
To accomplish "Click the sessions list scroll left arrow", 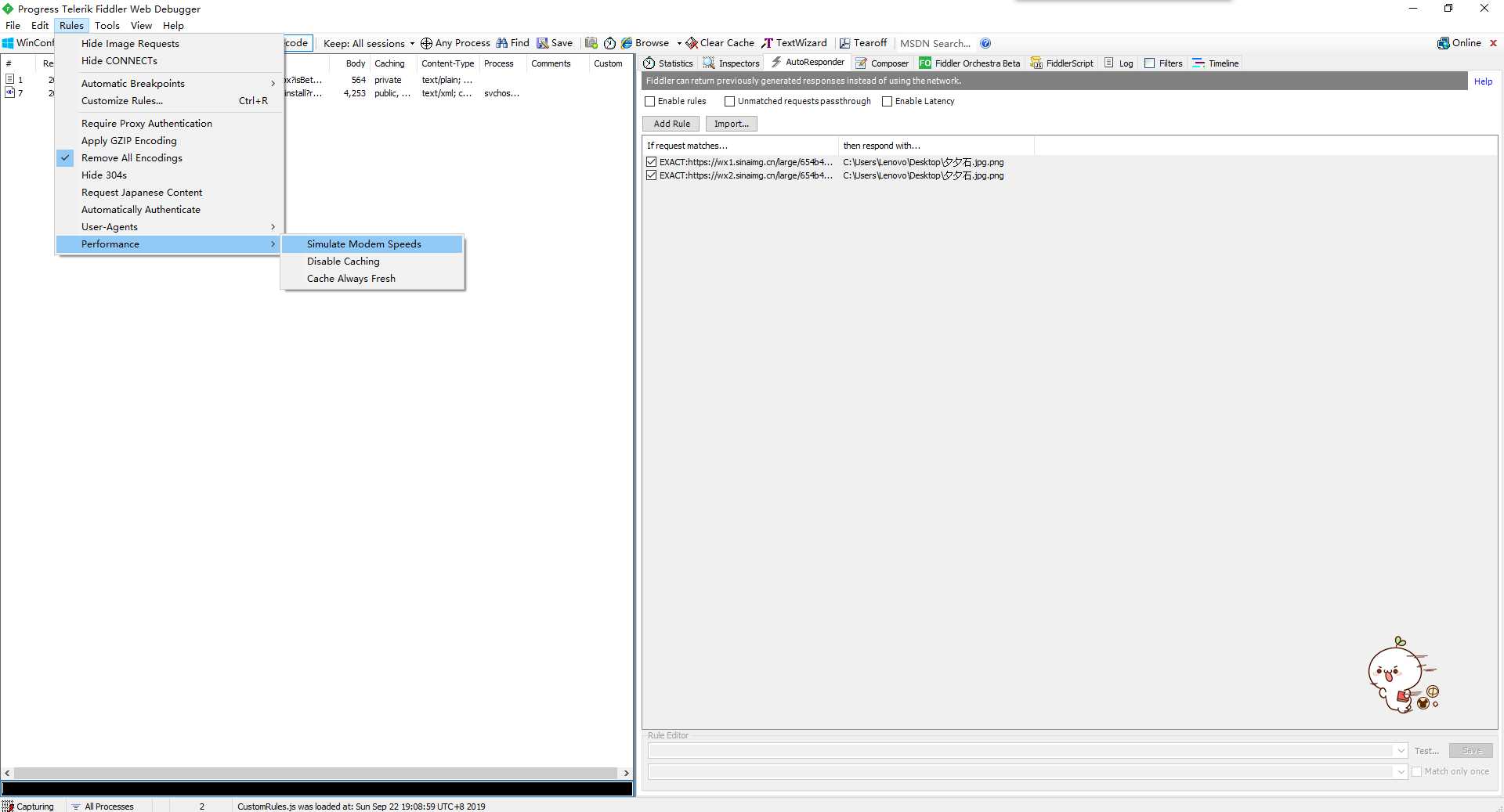I will pyautogui.click(x=7, y=773).
